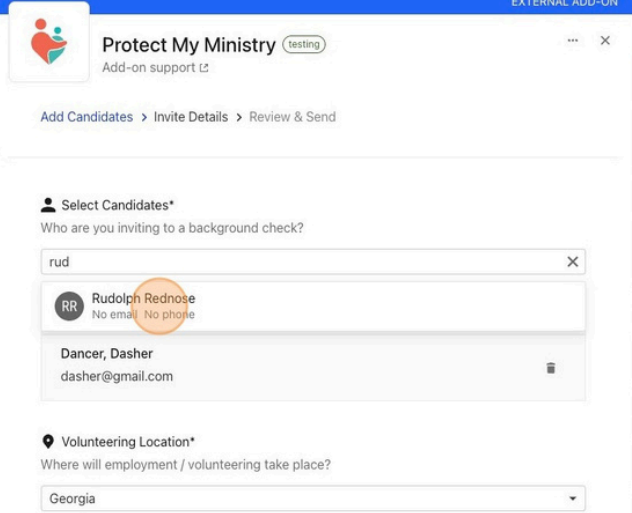Image resolution: width=632 pixels, height=513 pixels.
Task: Jump to the Review & Send step
Action: [x=292, y=117]
